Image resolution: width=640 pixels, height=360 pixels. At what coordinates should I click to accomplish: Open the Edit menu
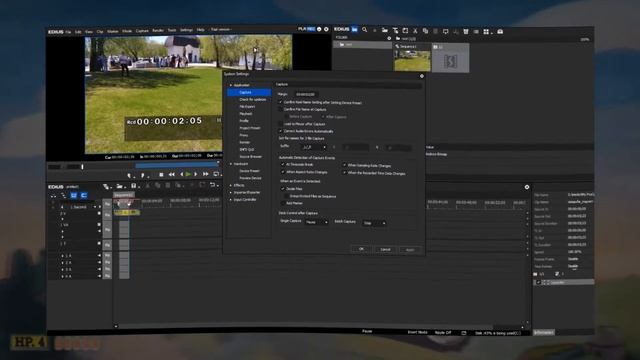[78, 32]
